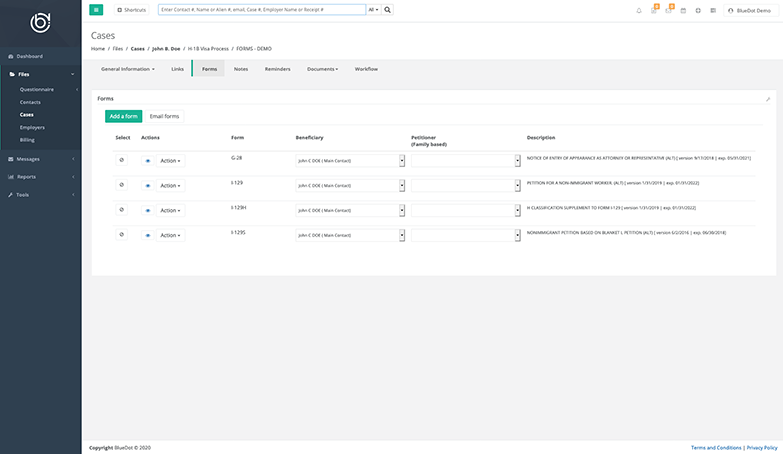View the I-129H form with eye icon

pyautogui.click(x=147, y=211)
